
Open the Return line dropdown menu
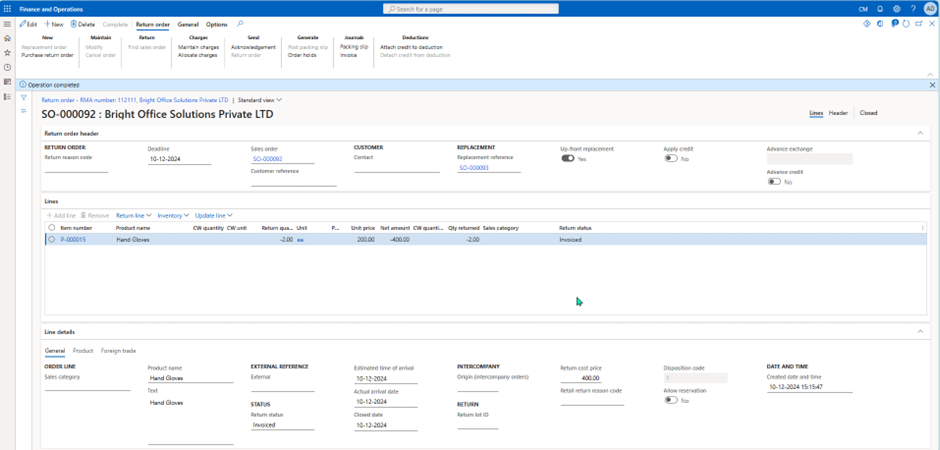133,215
